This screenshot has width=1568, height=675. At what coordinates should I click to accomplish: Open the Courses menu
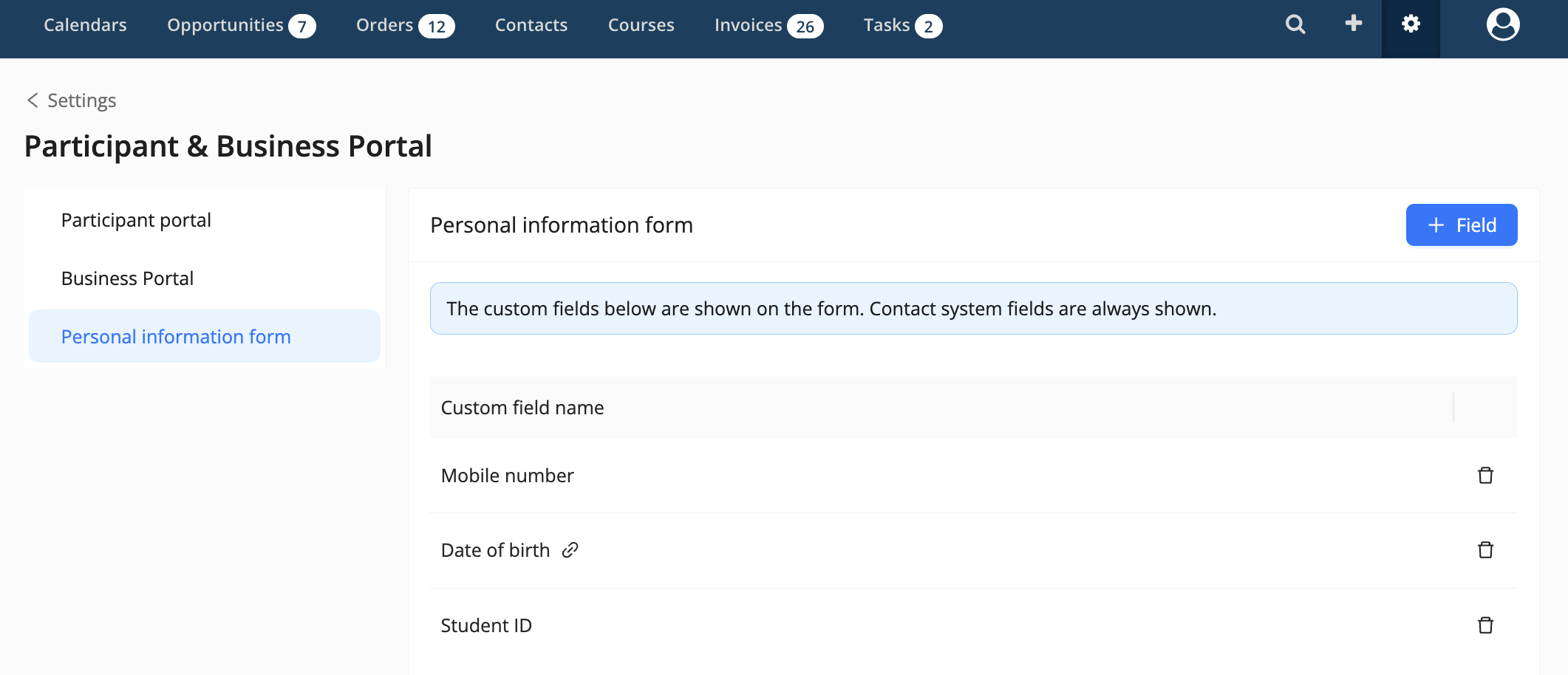[x=641, y=25]
